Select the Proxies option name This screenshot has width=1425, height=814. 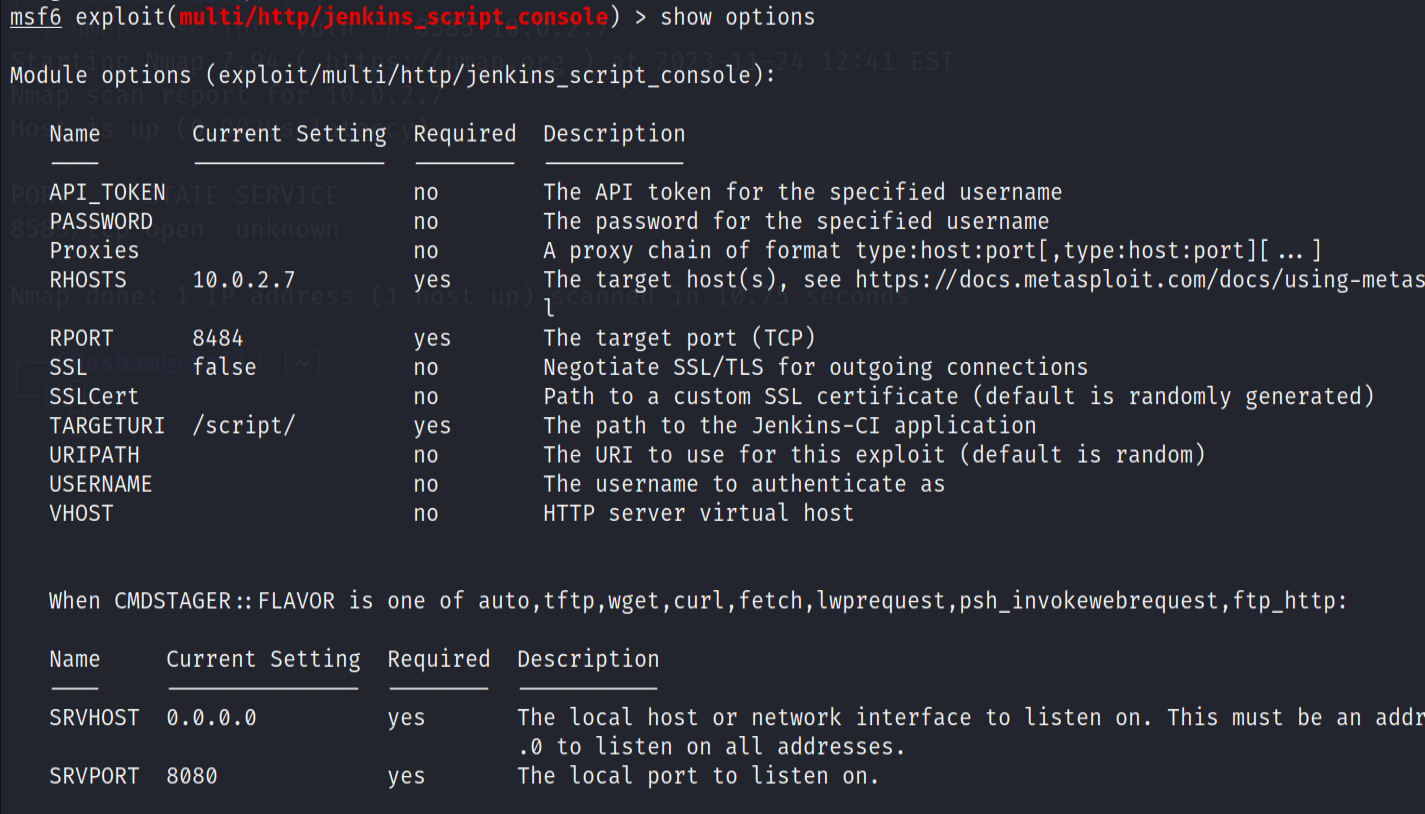pos(95,250)
